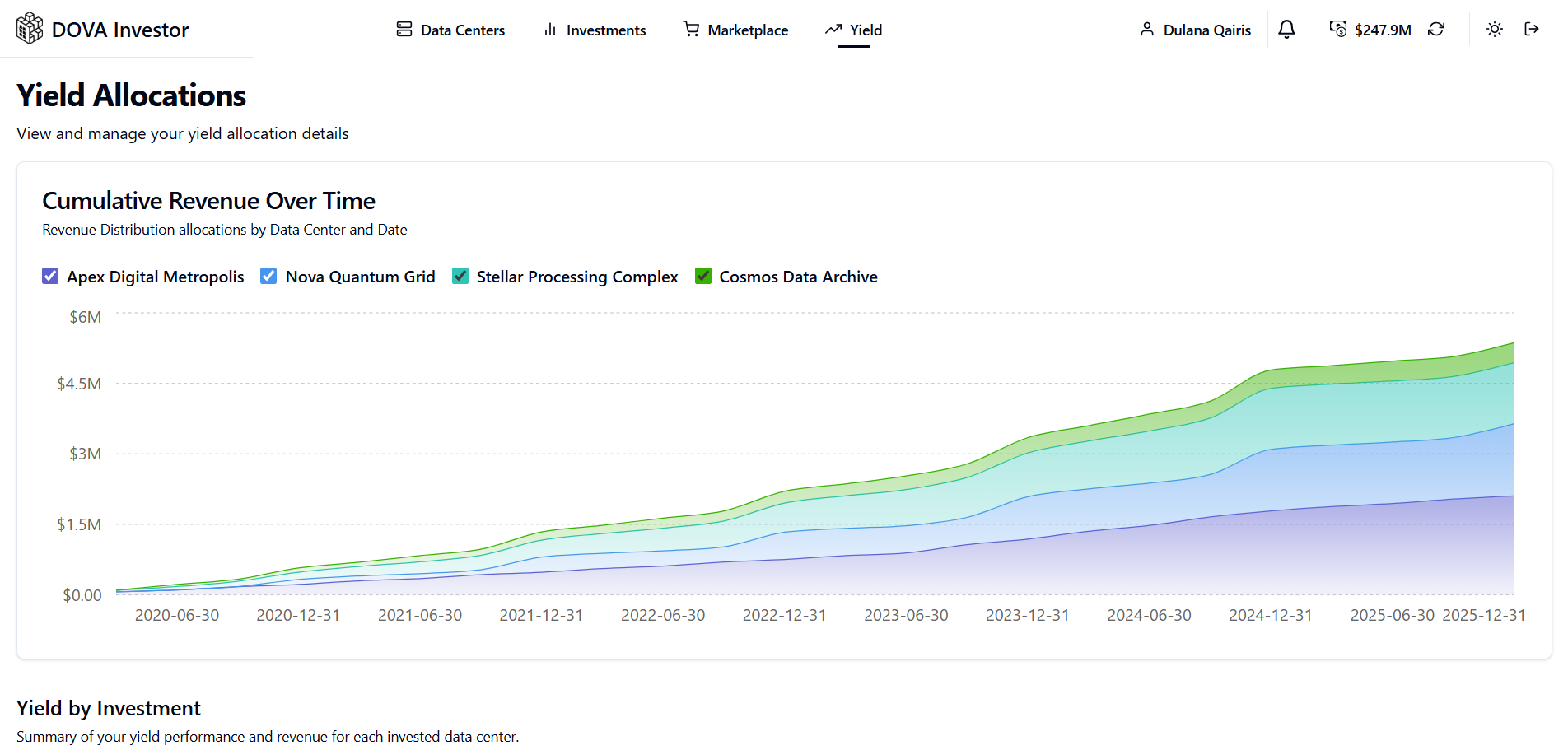Log out using the exit icon

click(x=1533, y=29)
